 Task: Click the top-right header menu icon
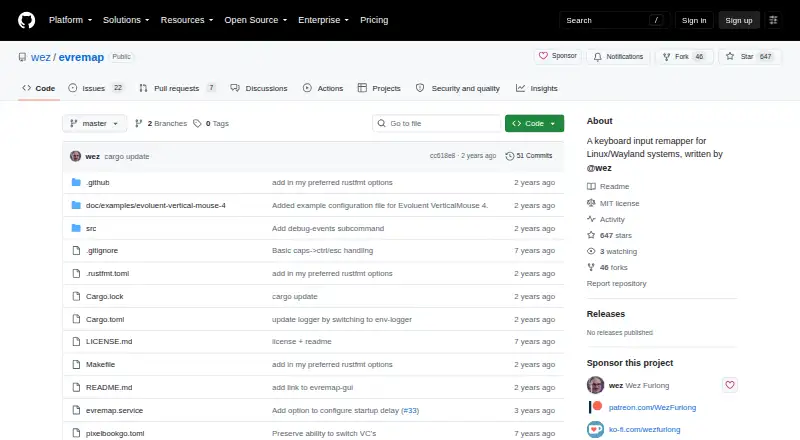pos(773,20)
